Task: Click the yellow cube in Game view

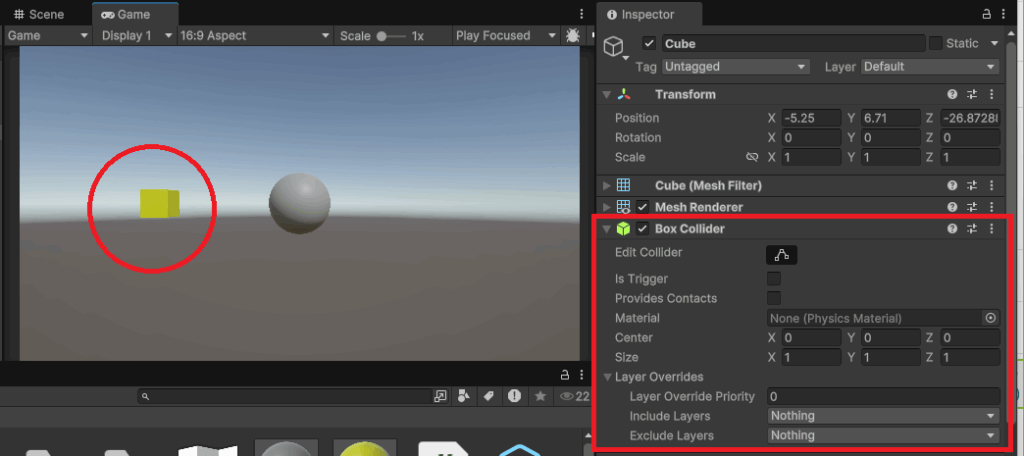Action: (159, 203)
